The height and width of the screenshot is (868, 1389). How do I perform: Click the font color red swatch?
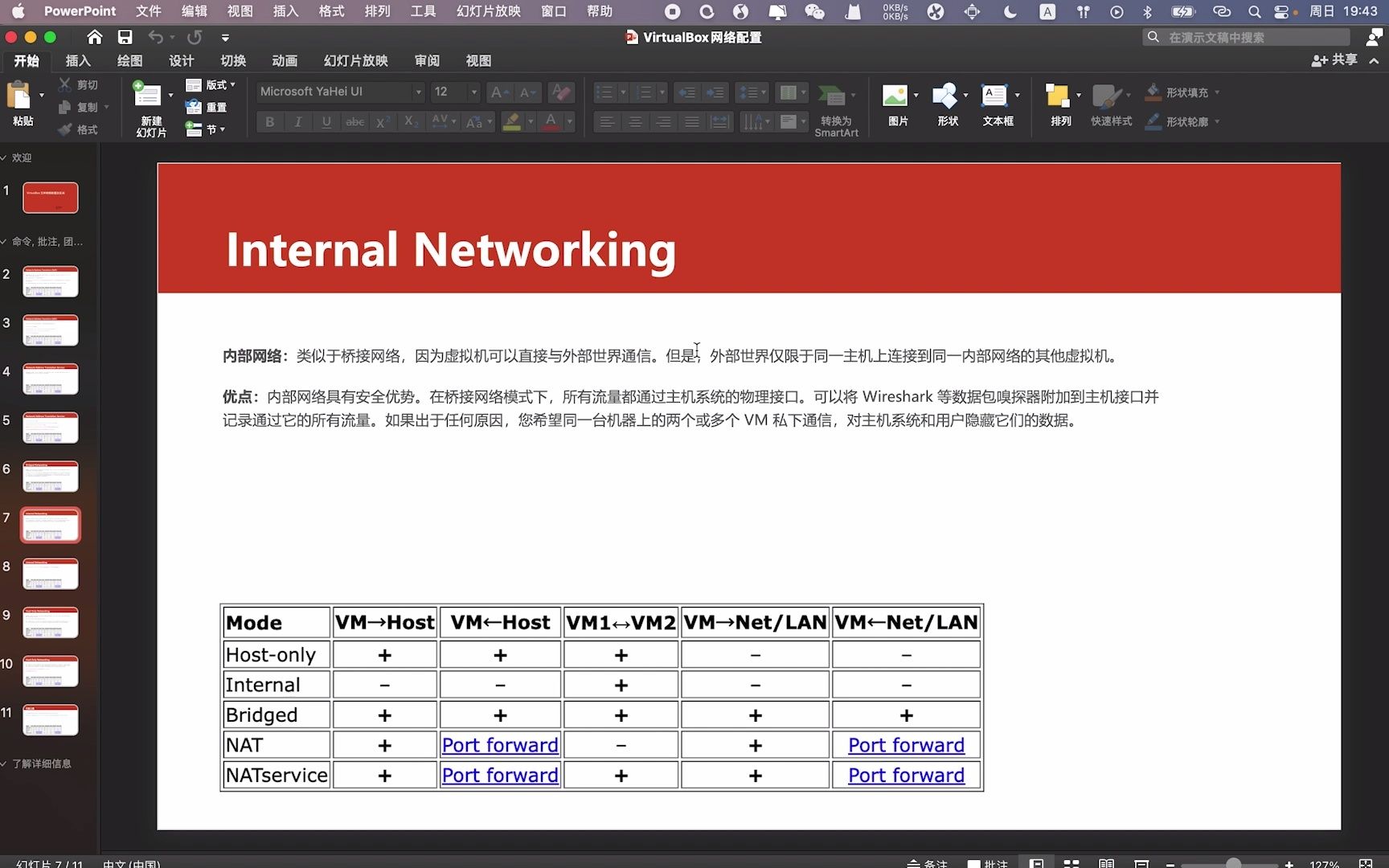pos(551,126)
